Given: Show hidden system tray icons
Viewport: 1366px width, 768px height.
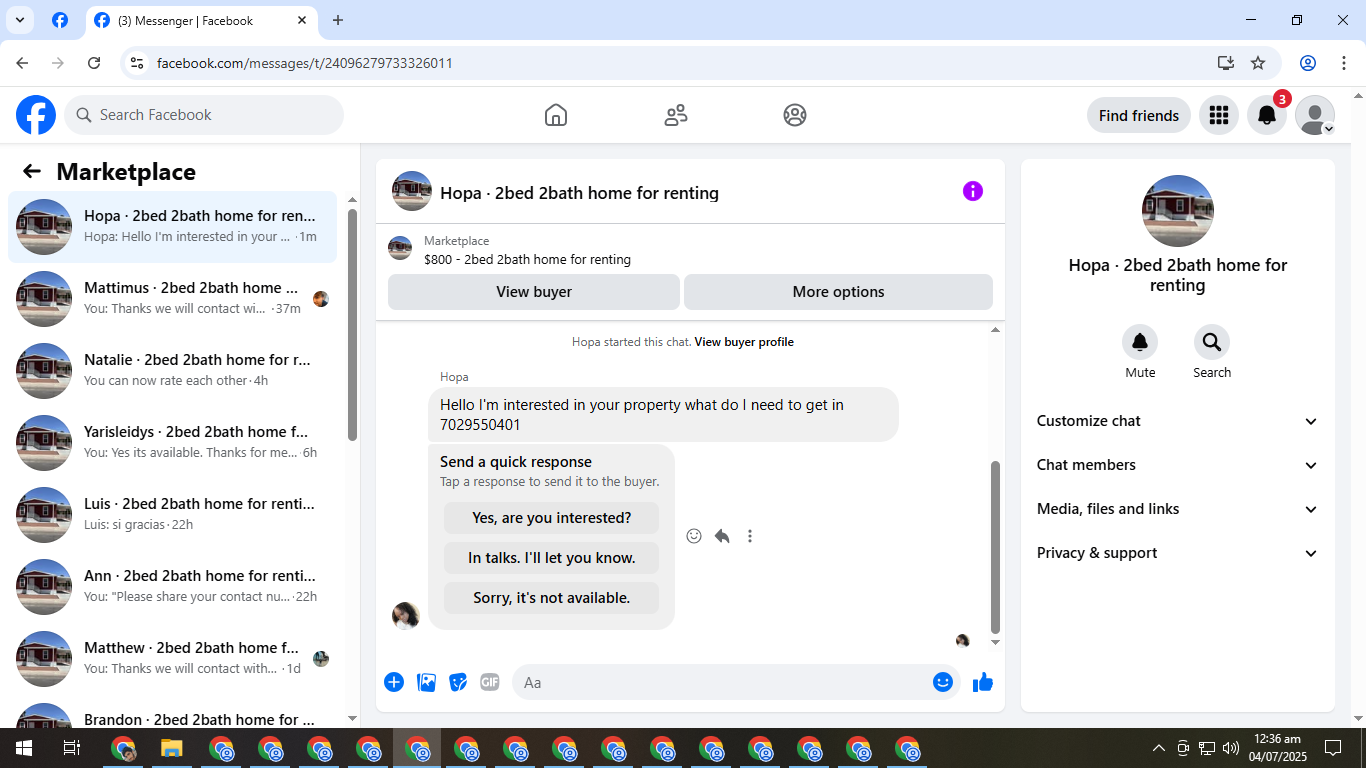Looking at the screenshot, I should 1159,748.
